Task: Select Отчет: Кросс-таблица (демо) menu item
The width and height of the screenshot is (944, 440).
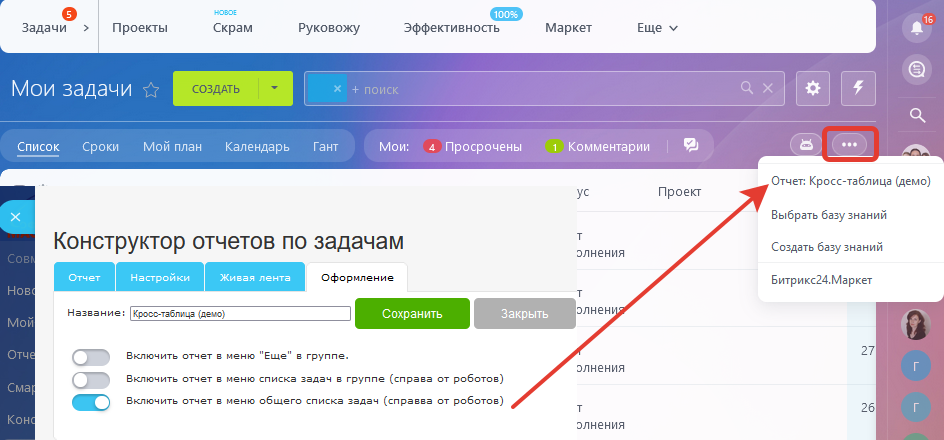Action: point(850,182)
